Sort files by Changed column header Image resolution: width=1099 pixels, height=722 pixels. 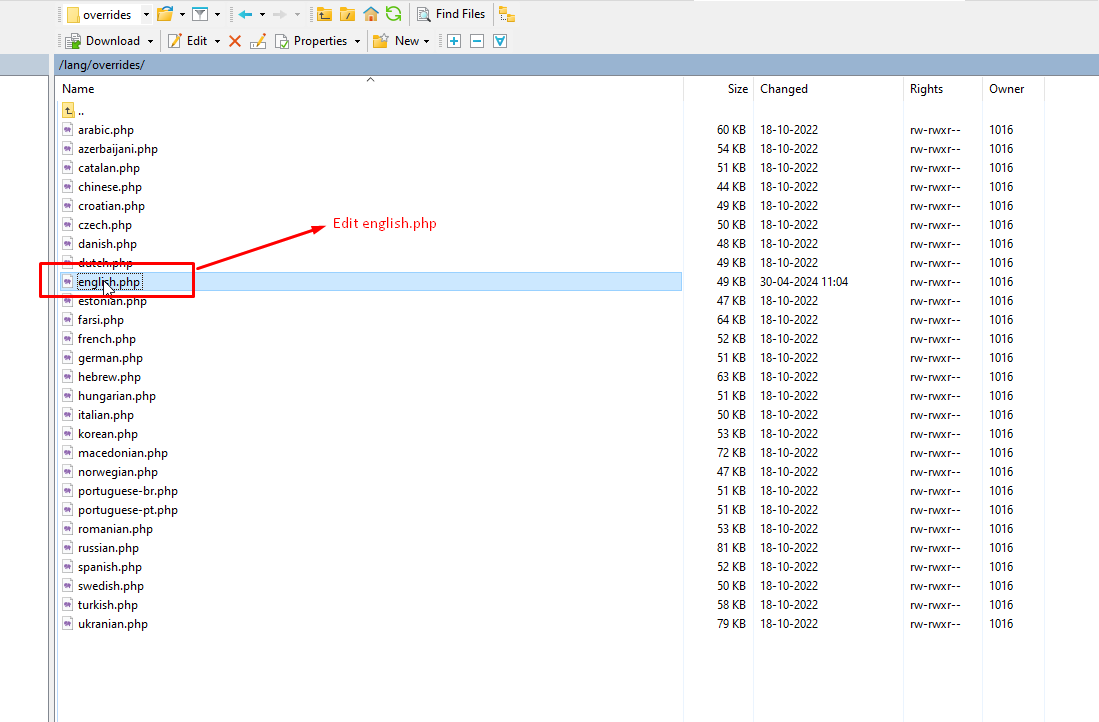(x=783, y=89)
